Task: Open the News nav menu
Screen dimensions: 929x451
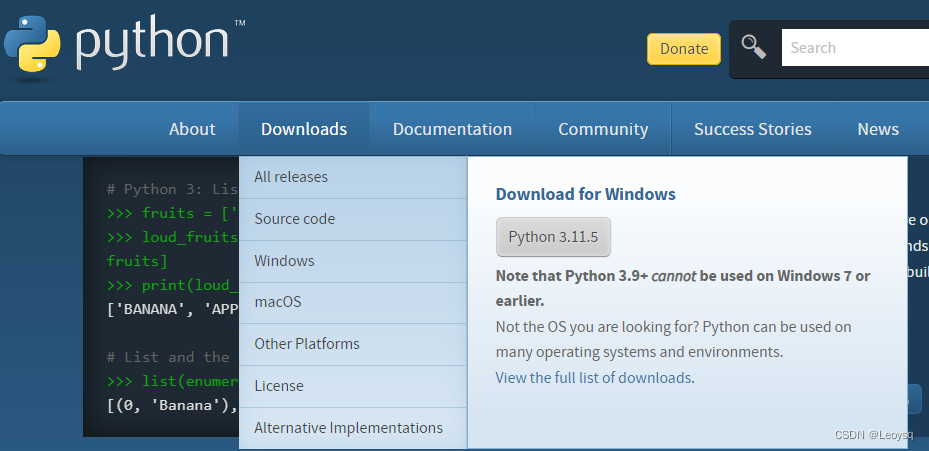Action: click(x=878, y=129)
